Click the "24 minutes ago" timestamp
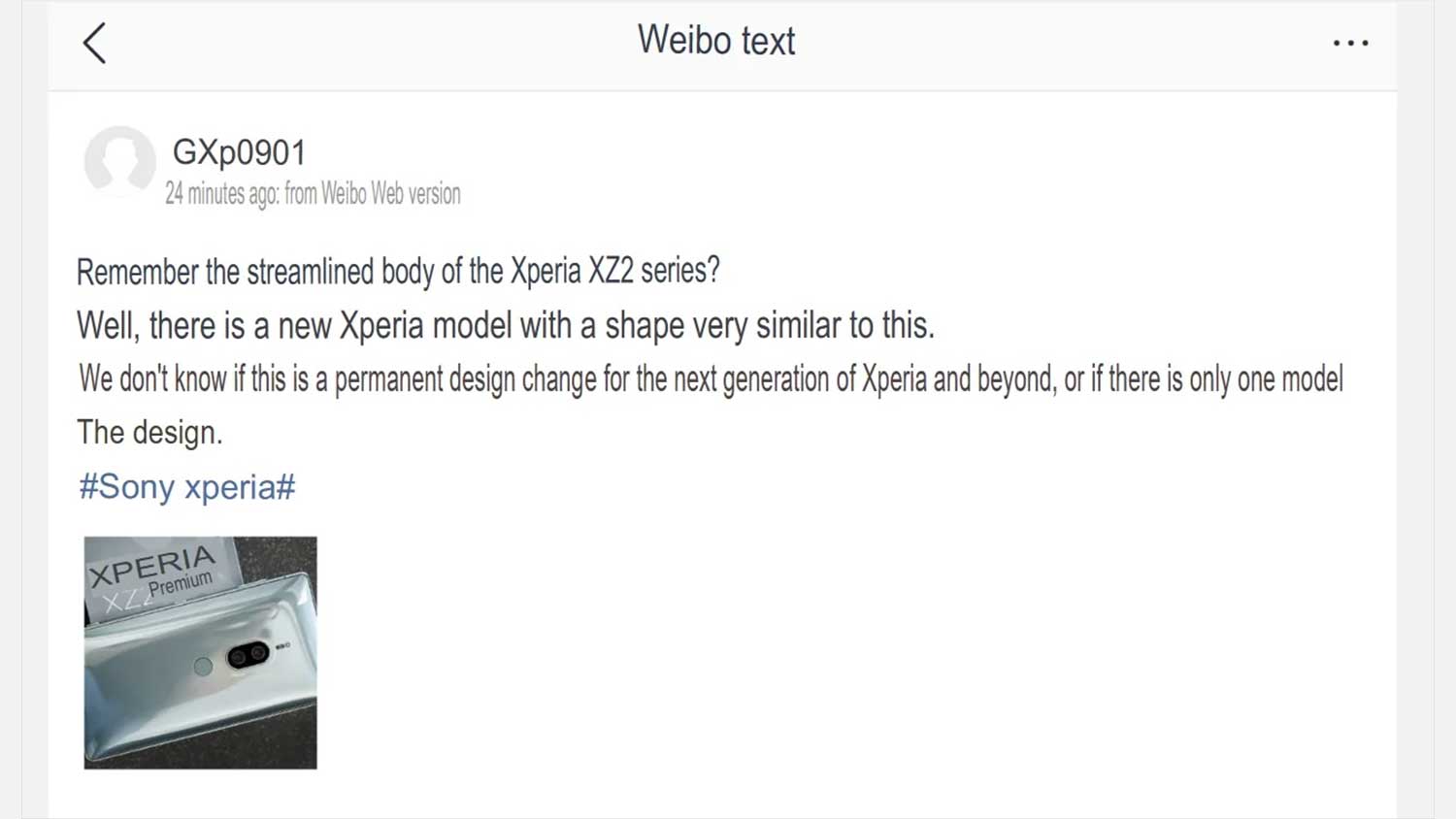 [x=221, y=194]
